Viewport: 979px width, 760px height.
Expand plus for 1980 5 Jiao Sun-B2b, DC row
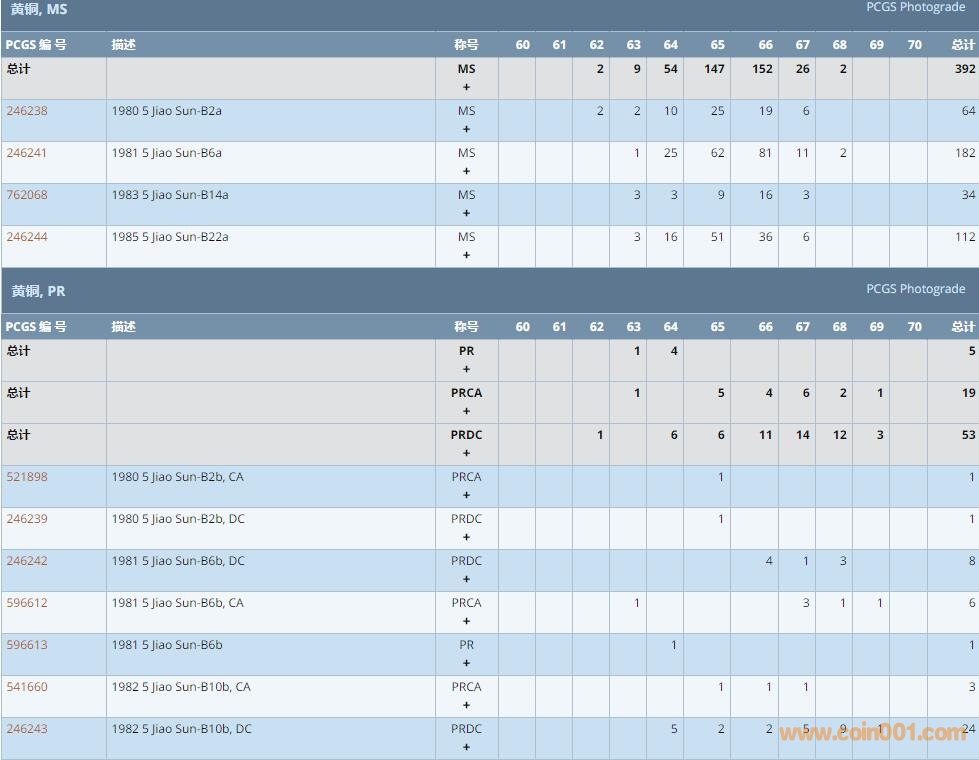(x=466, y=537)
